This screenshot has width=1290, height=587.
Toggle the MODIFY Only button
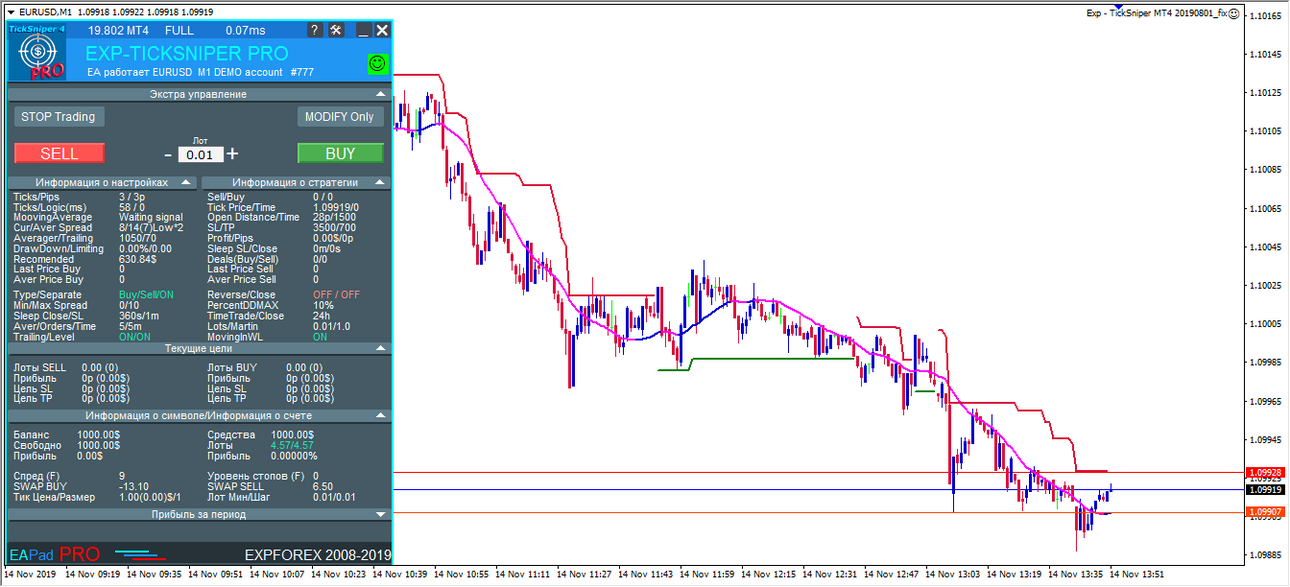[340, 117]
